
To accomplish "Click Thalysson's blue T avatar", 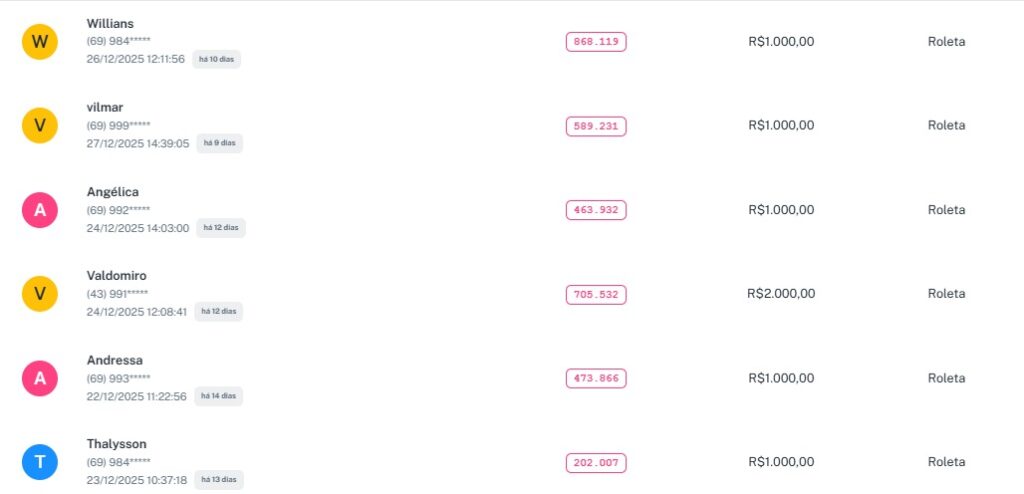I will click(40, 462).
